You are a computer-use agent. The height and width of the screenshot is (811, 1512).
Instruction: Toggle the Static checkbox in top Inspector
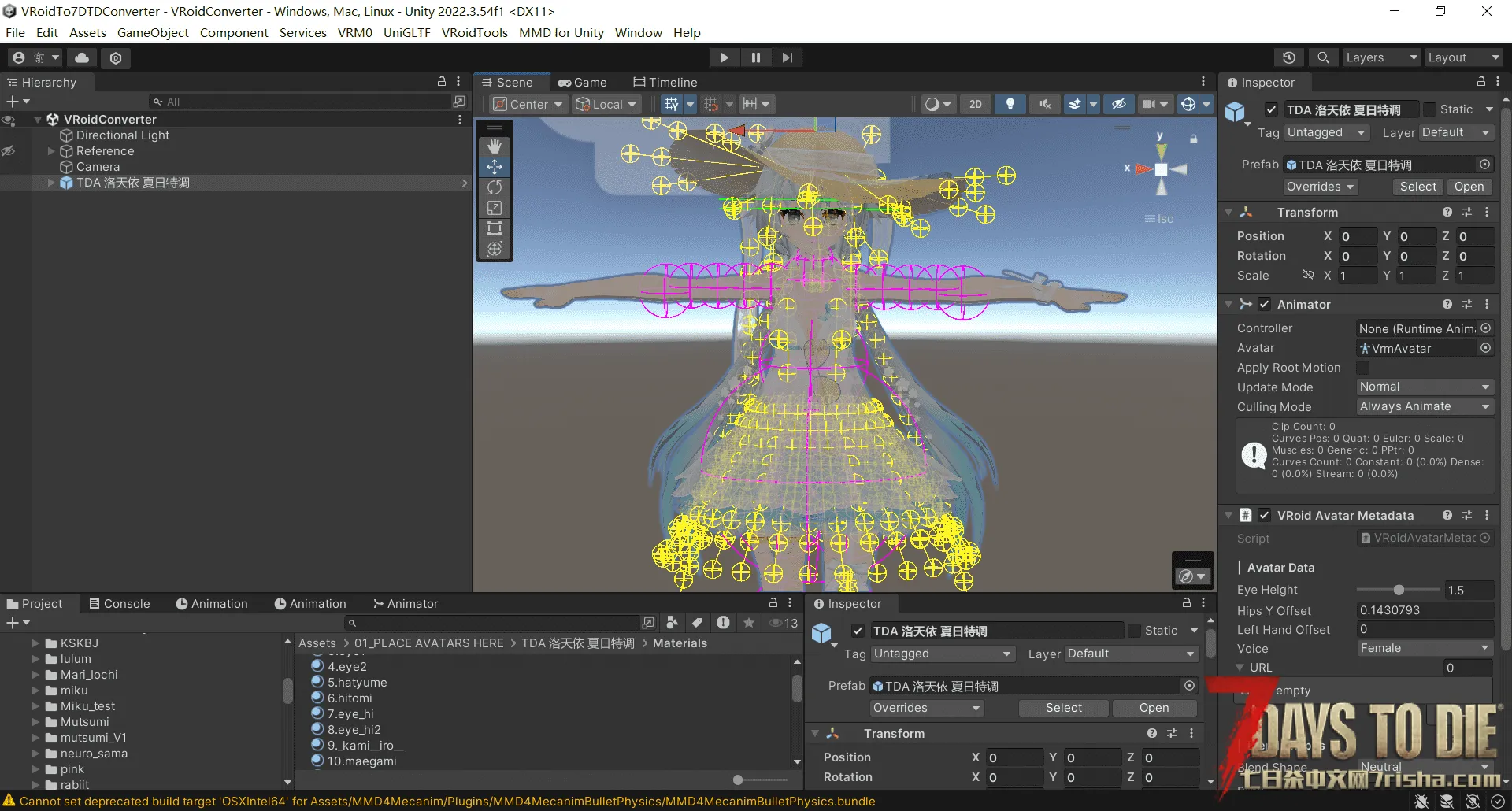tap(1430, 109)
